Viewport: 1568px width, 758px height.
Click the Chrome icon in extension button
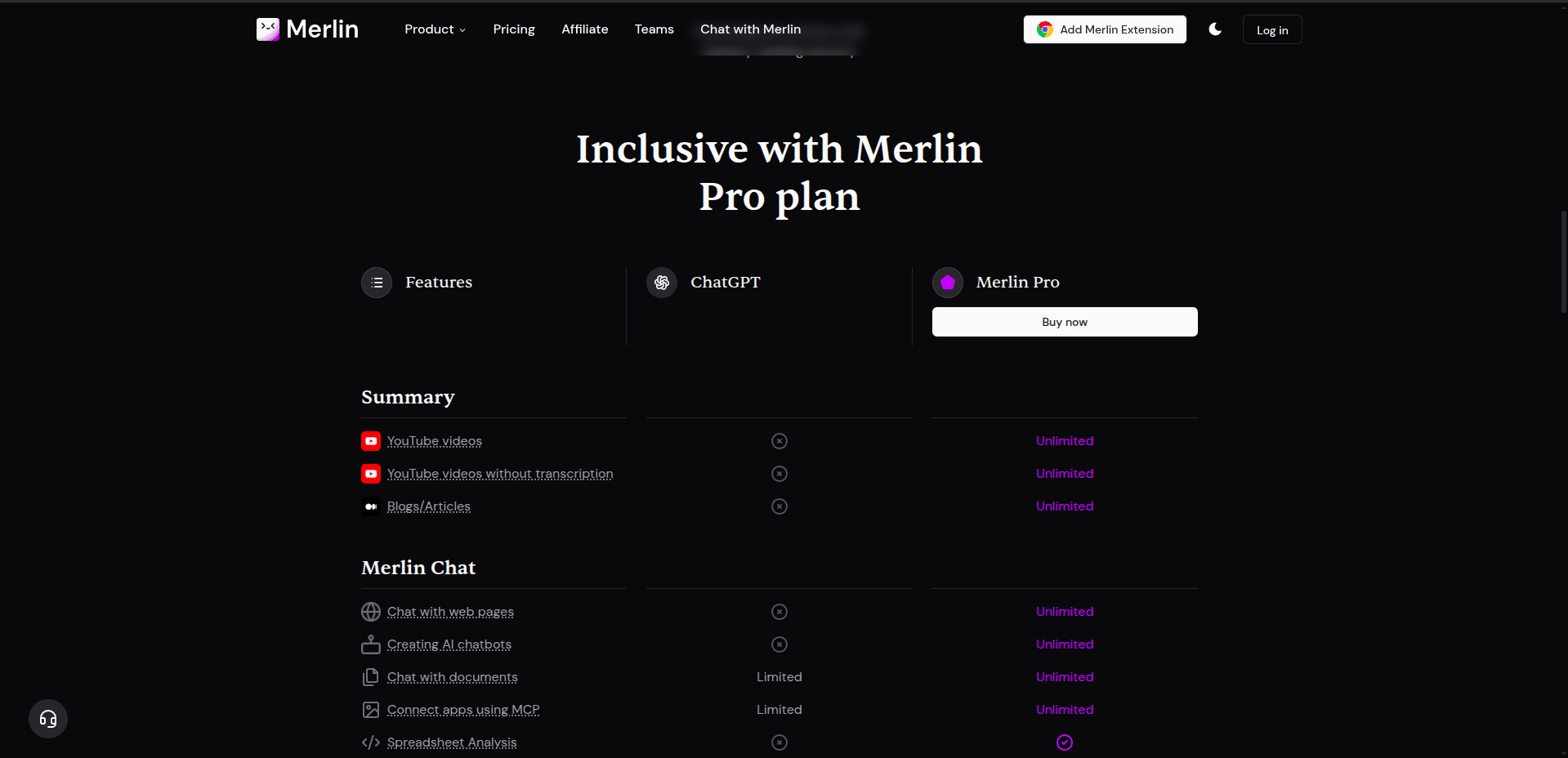(1045, 29)
